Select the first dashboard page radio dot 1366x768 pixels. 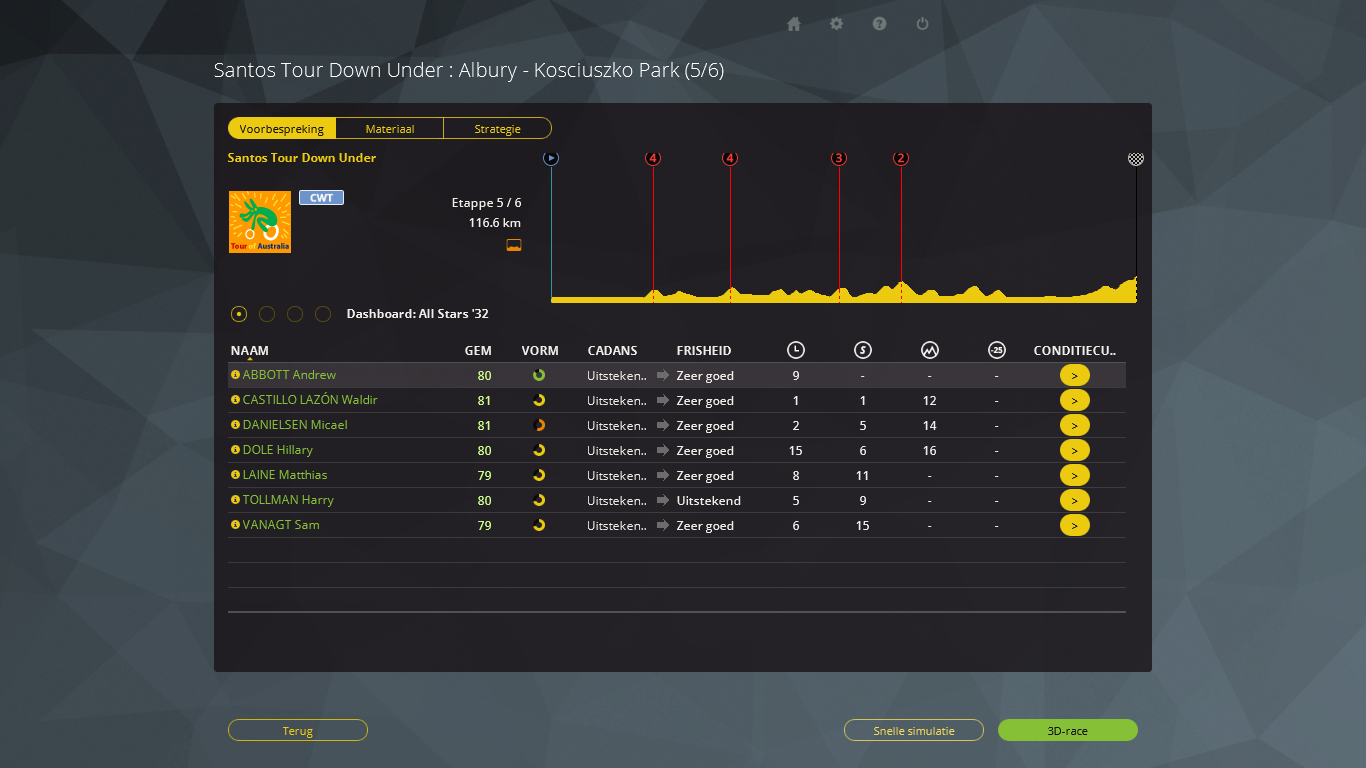coord(239,314)
